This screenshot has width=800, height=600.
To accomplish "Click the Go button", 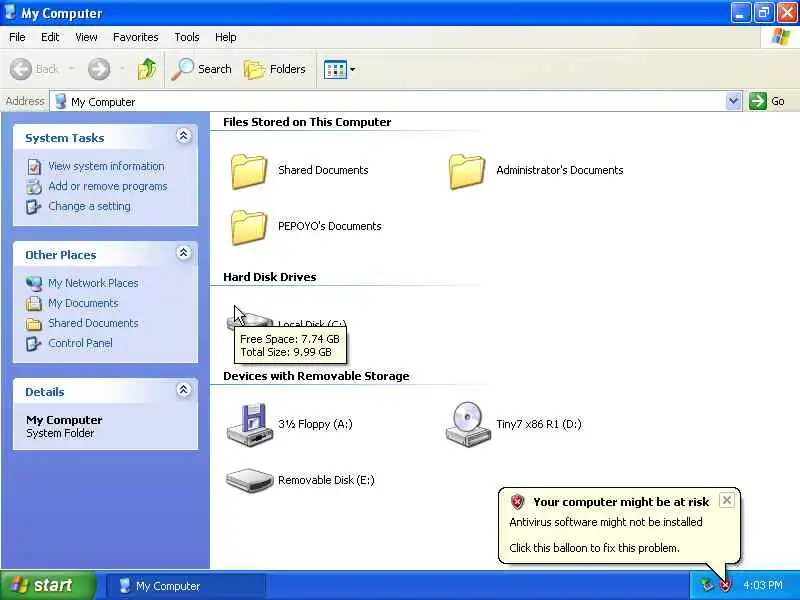I will pos(767,101).
